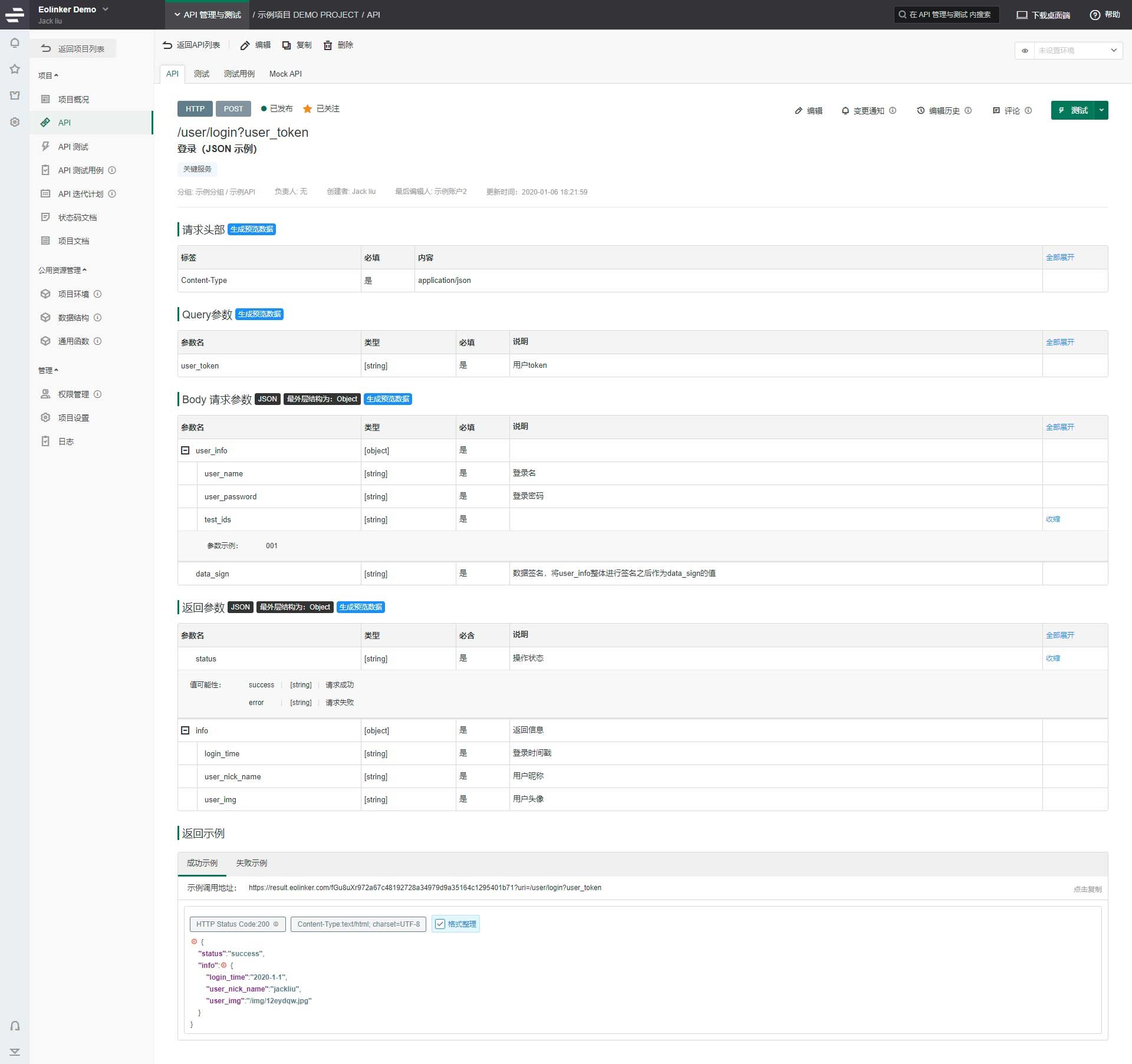Toggle the environment eye visibility icon

[1025, 51]
